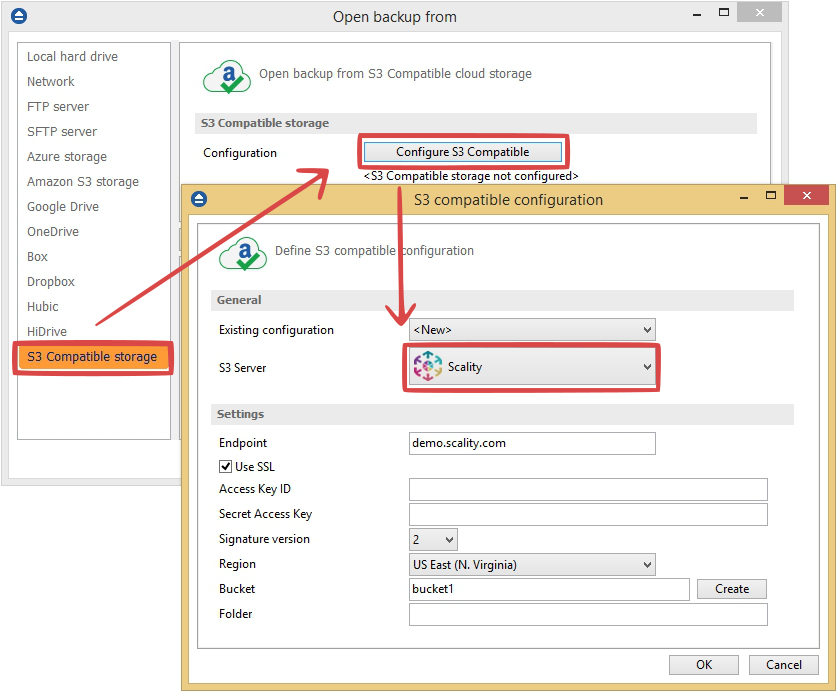Expand the Existing configuration dropdown
This screenshot has height=692, width=837.
pos(532,330)
